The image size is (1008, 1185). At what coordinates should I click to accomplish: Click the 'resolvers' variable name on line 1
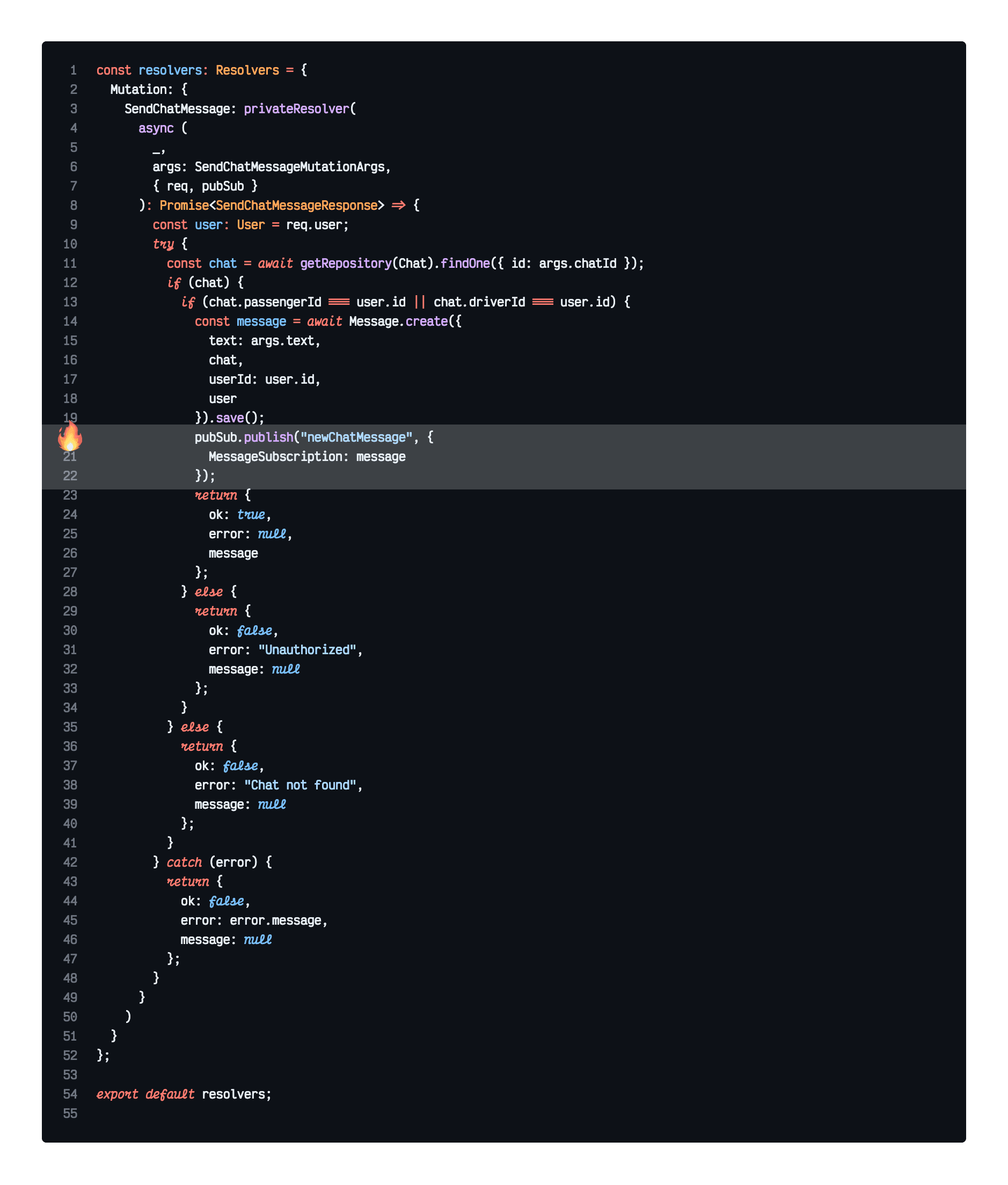pos(170,70)
